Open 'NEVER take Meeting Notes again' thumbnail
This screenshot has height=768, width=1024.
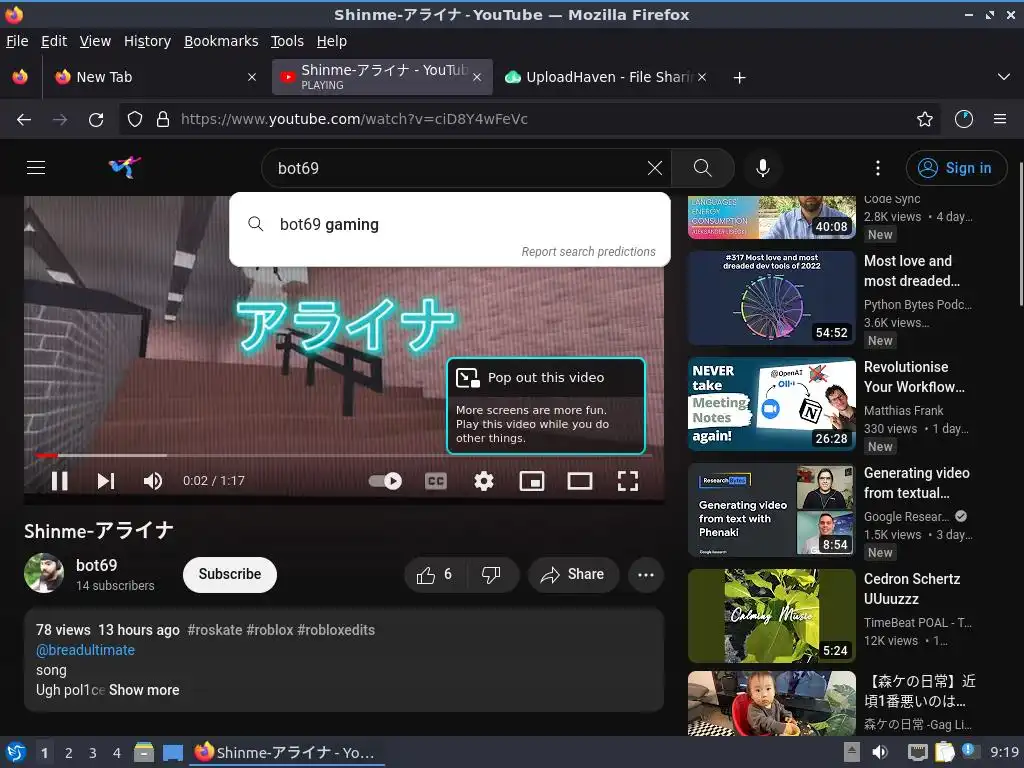click(771, 404)
